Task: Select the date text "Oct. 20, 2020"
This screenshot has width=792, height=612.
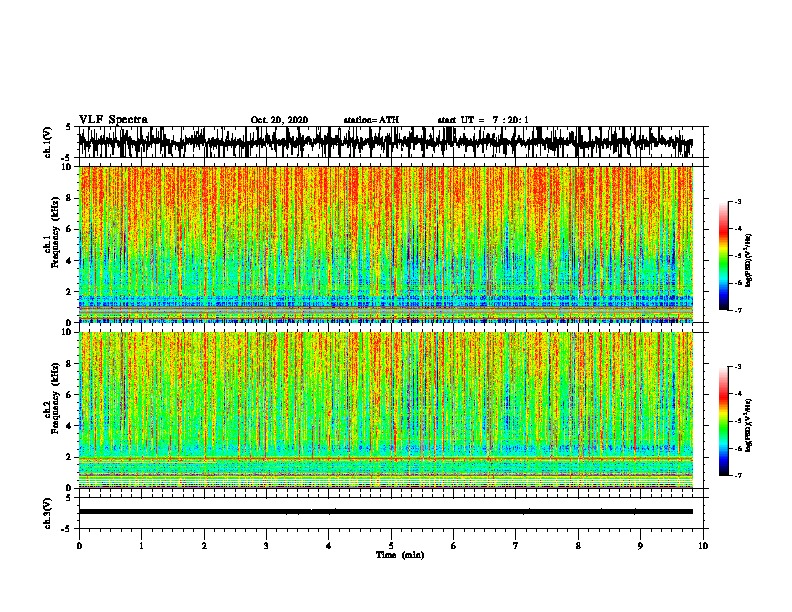Action: point(279,120)
